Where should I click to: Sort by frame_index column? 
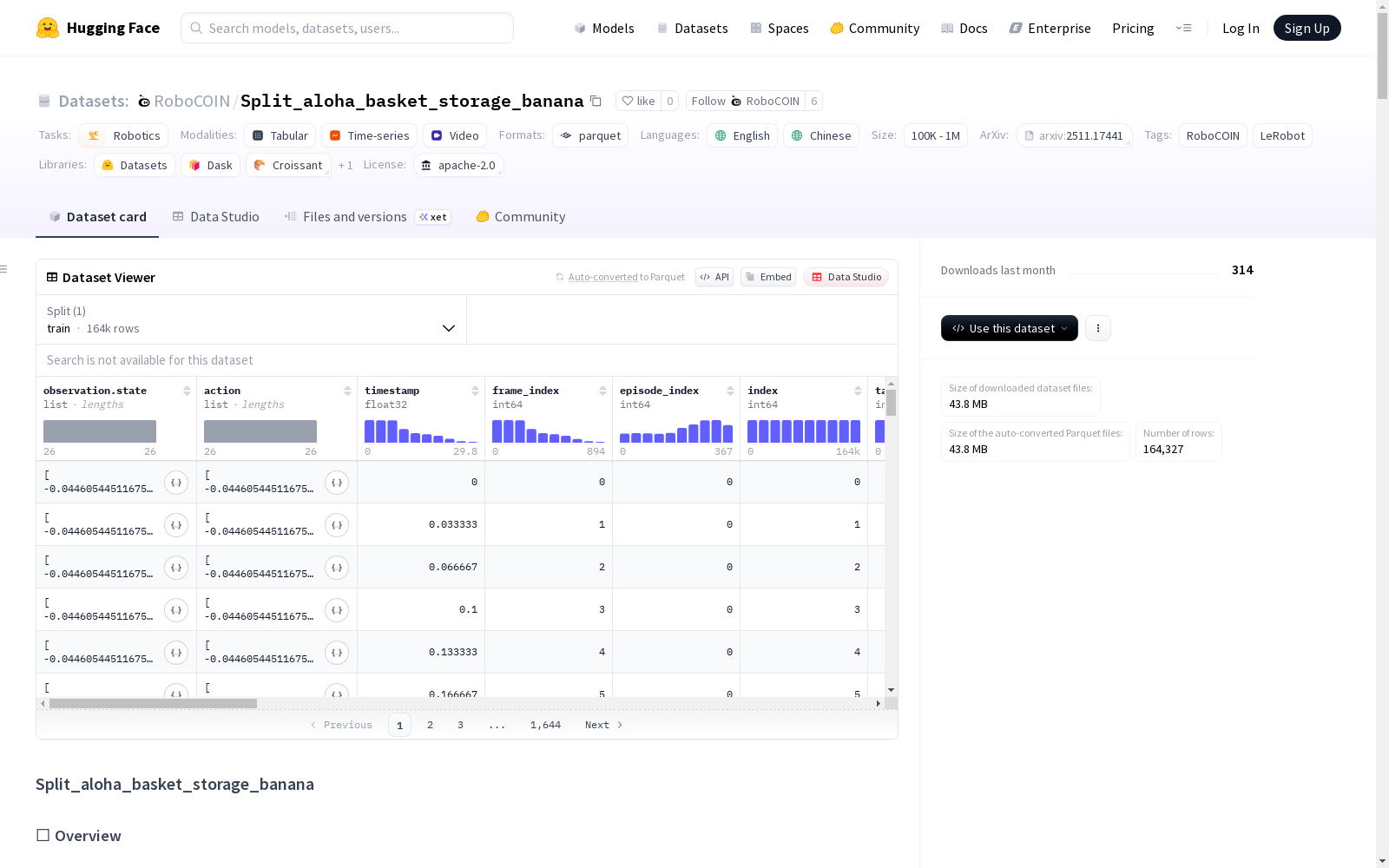tap(602, 391)
